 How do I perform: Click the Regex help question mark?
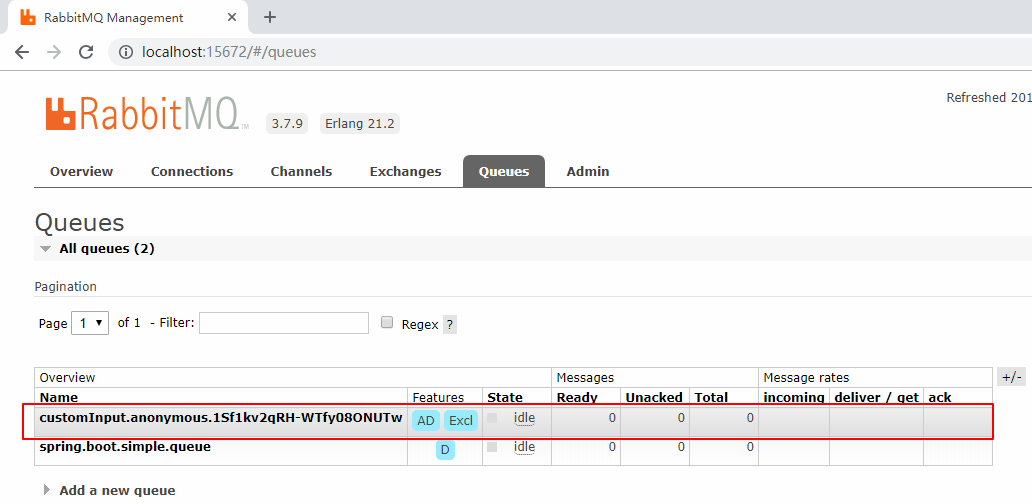pyautogui.click(x=450, y=324)
